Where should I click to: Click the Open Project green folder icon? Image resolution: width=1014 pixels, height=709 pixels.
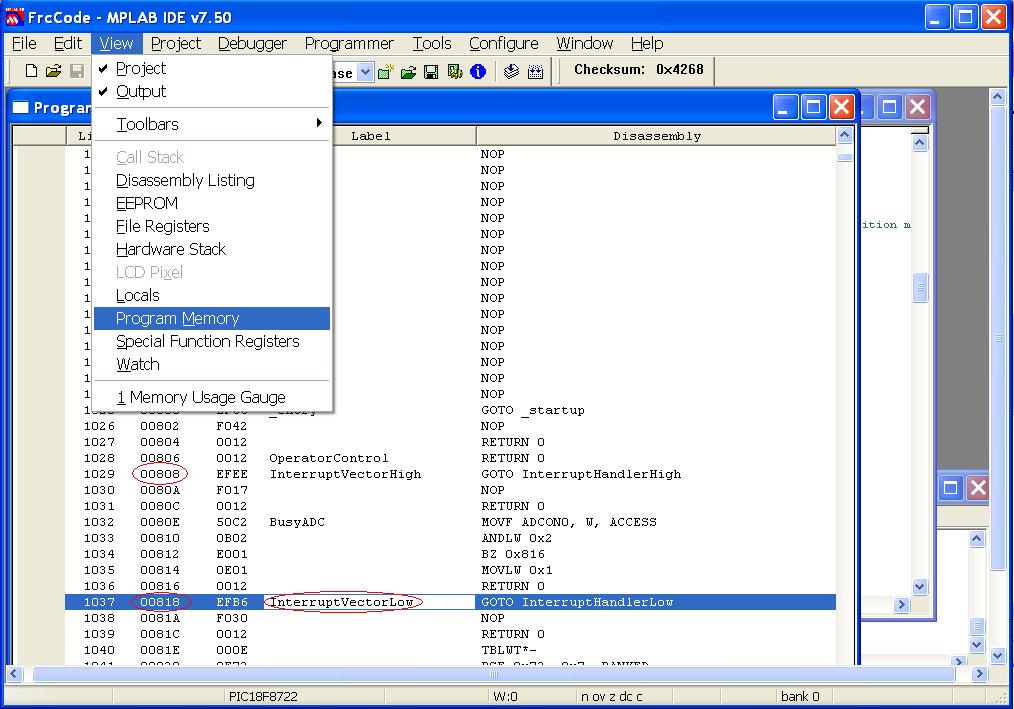[x=408, y=72]
